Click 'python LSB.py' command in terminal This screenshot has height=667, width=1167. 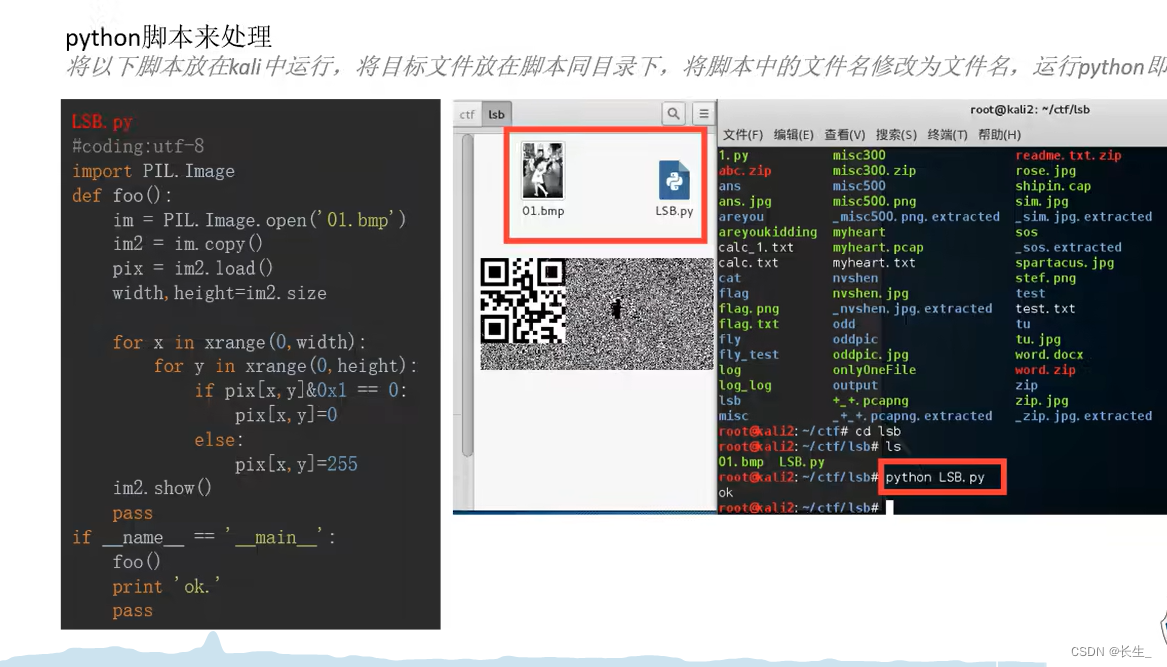(x=935, y=477)
